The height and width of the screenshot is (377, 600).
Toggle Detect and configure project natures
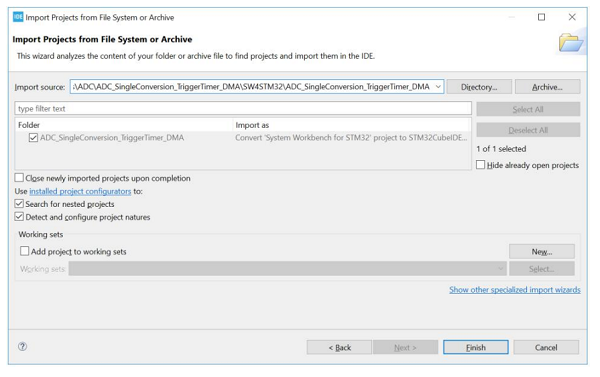pos(19,217)
